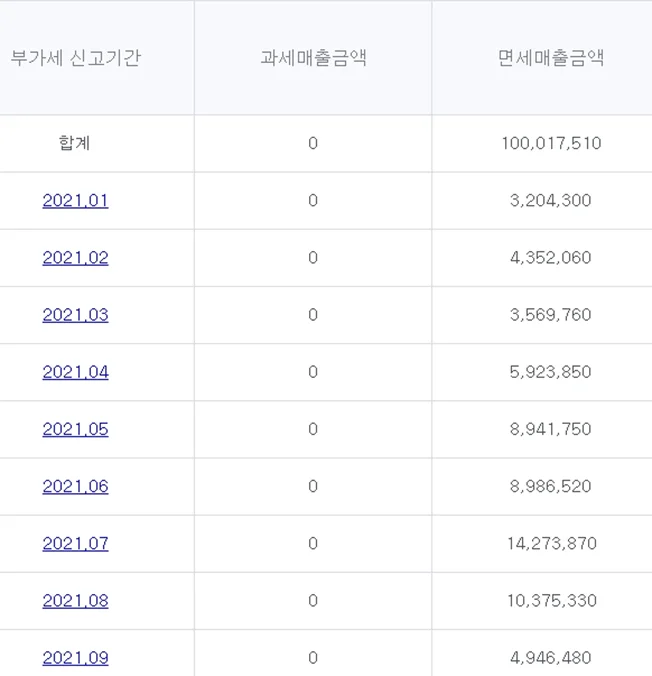
Task: Select the 14,273,870 amount cell
Action: click(551, 544)
